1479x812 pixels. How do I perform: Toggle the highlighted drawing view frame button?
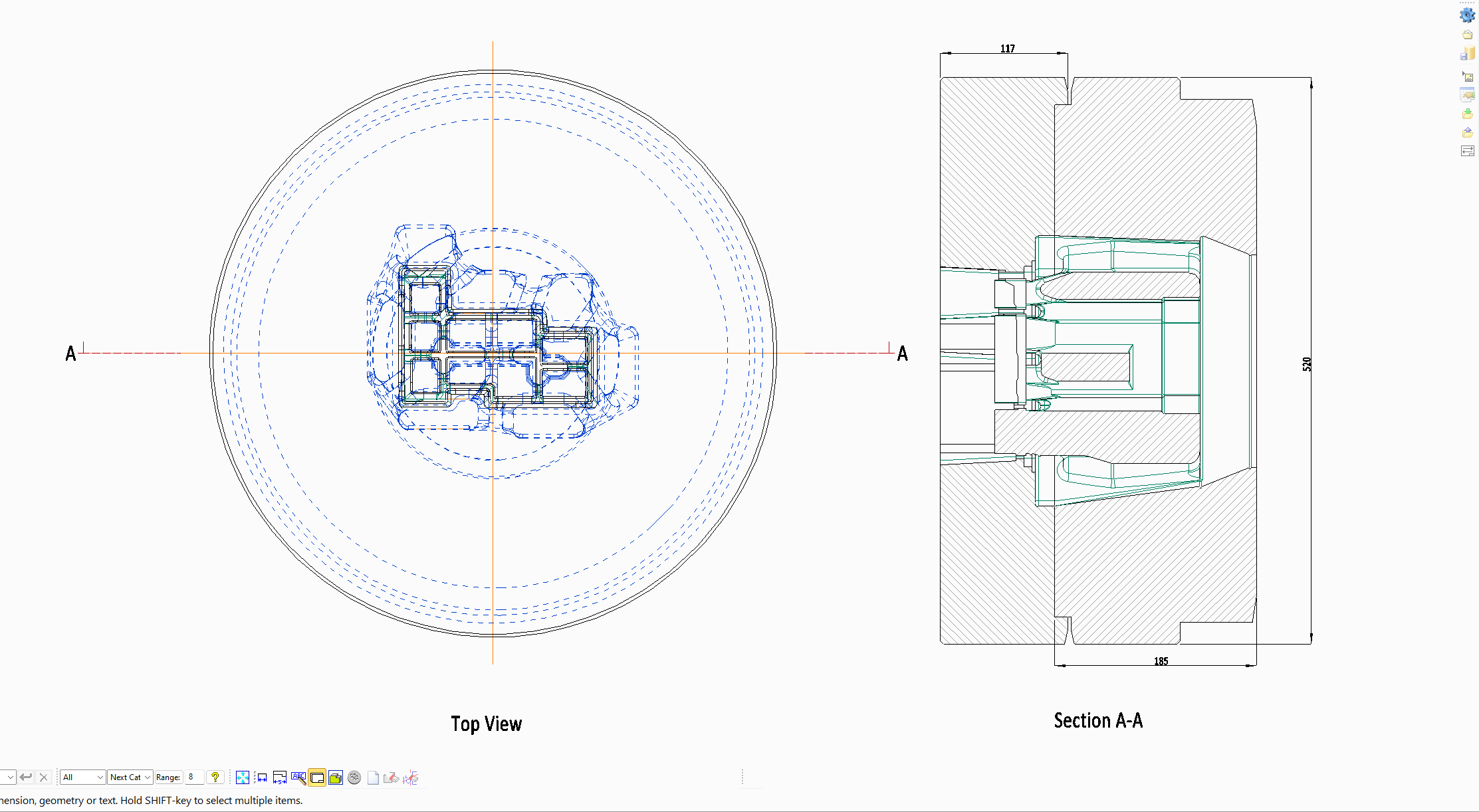[317, 777]
